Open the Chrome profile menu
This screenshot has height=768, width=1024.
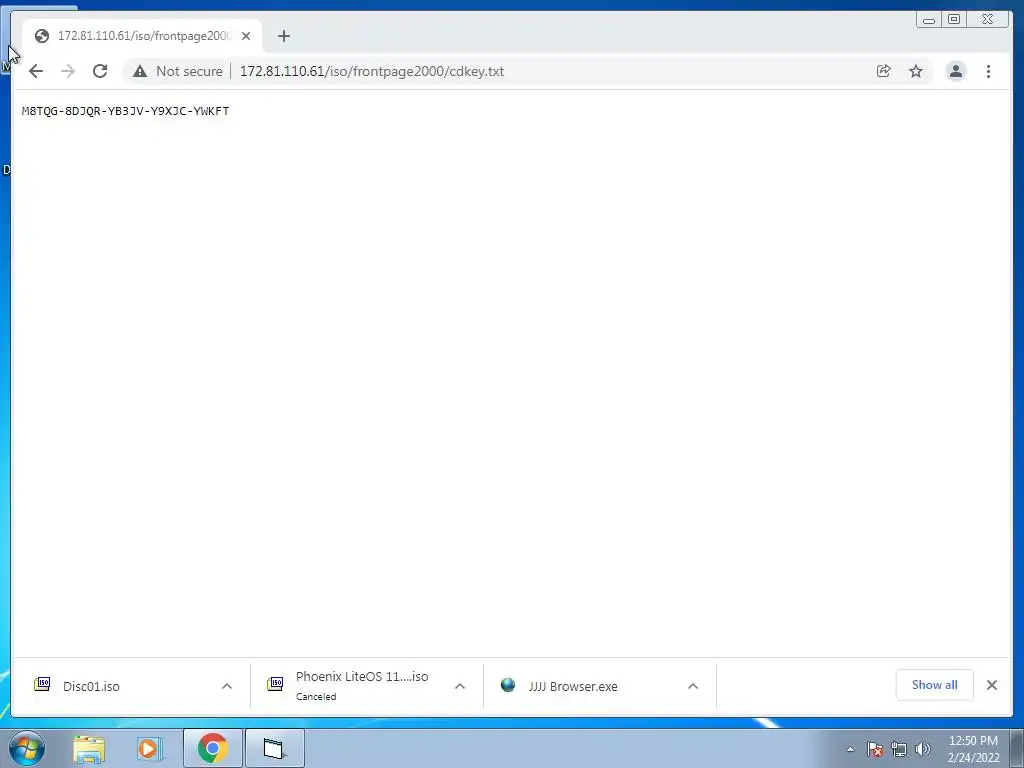pyautogui.click(x=955, y=71)
